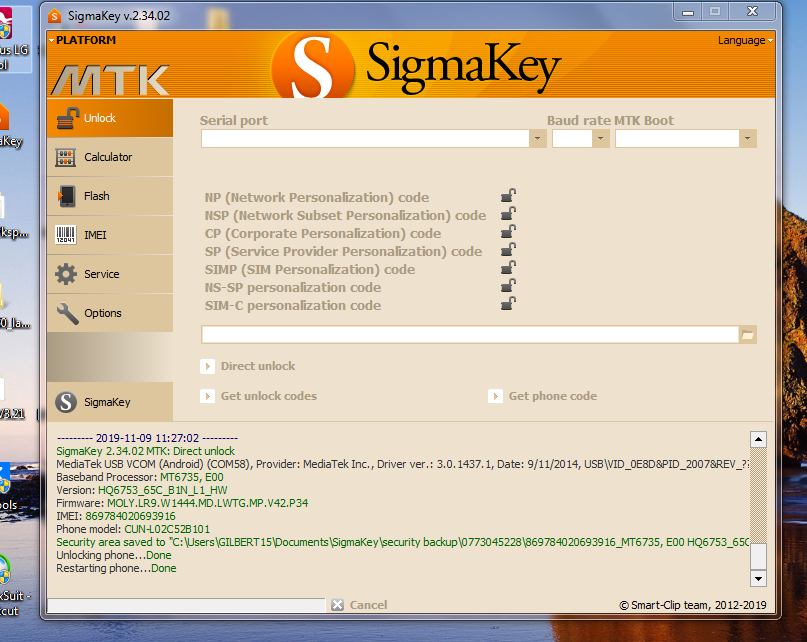The height and width of the screenshot is (642, 807).
Task: Click the log scrollbar thumb
Action: point(758,557)
